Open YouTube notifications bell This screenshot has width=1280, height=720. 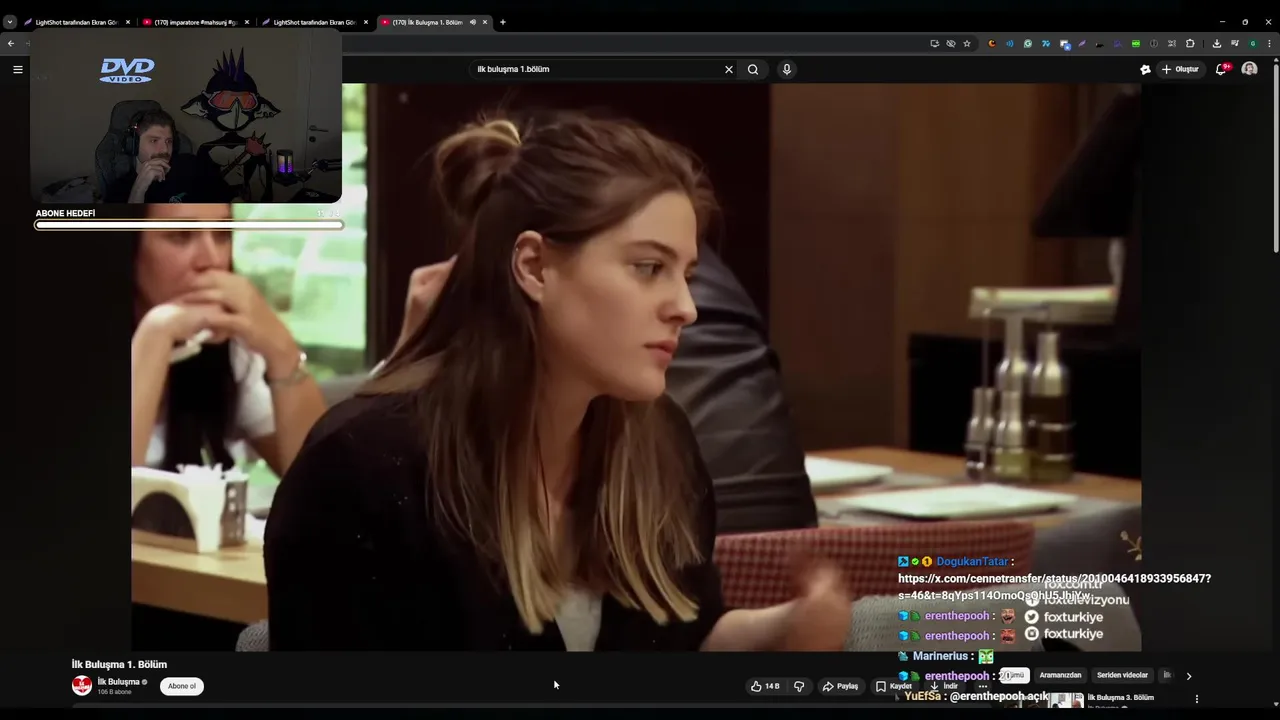coord(1221,69)
